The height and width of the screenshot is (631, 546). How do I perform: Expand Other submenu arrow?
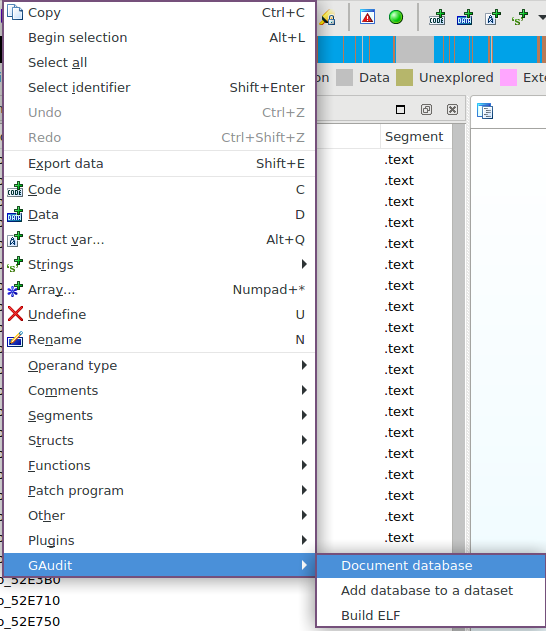point(304,515)
